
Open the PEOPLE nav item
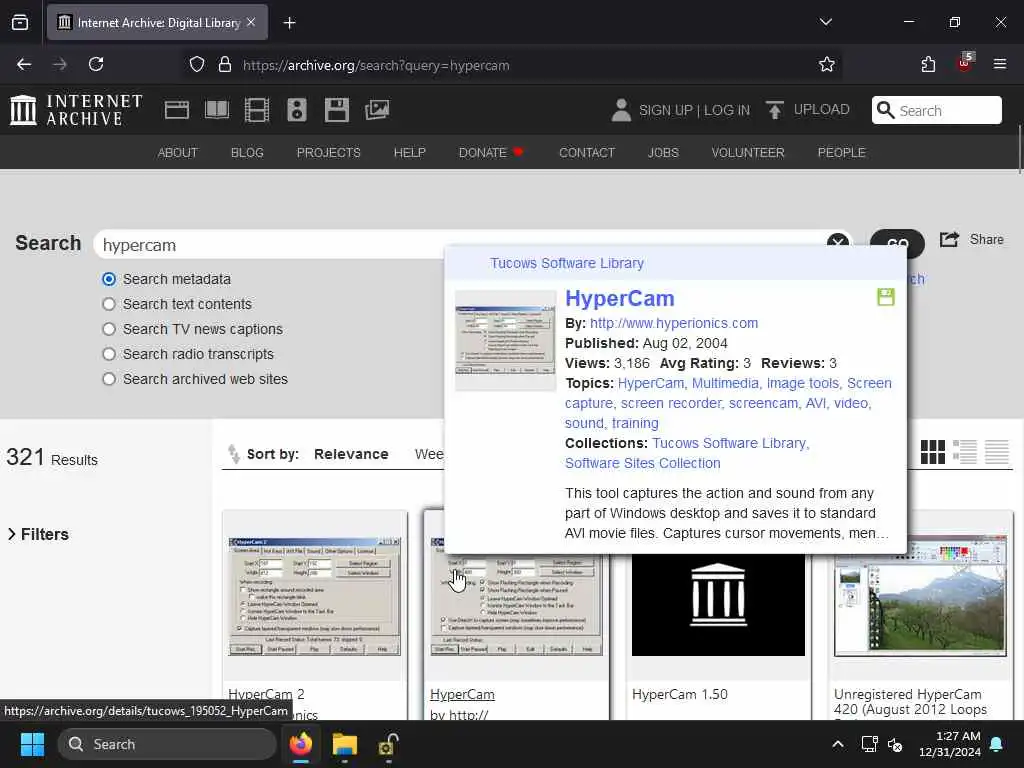[x=841, y=153]
